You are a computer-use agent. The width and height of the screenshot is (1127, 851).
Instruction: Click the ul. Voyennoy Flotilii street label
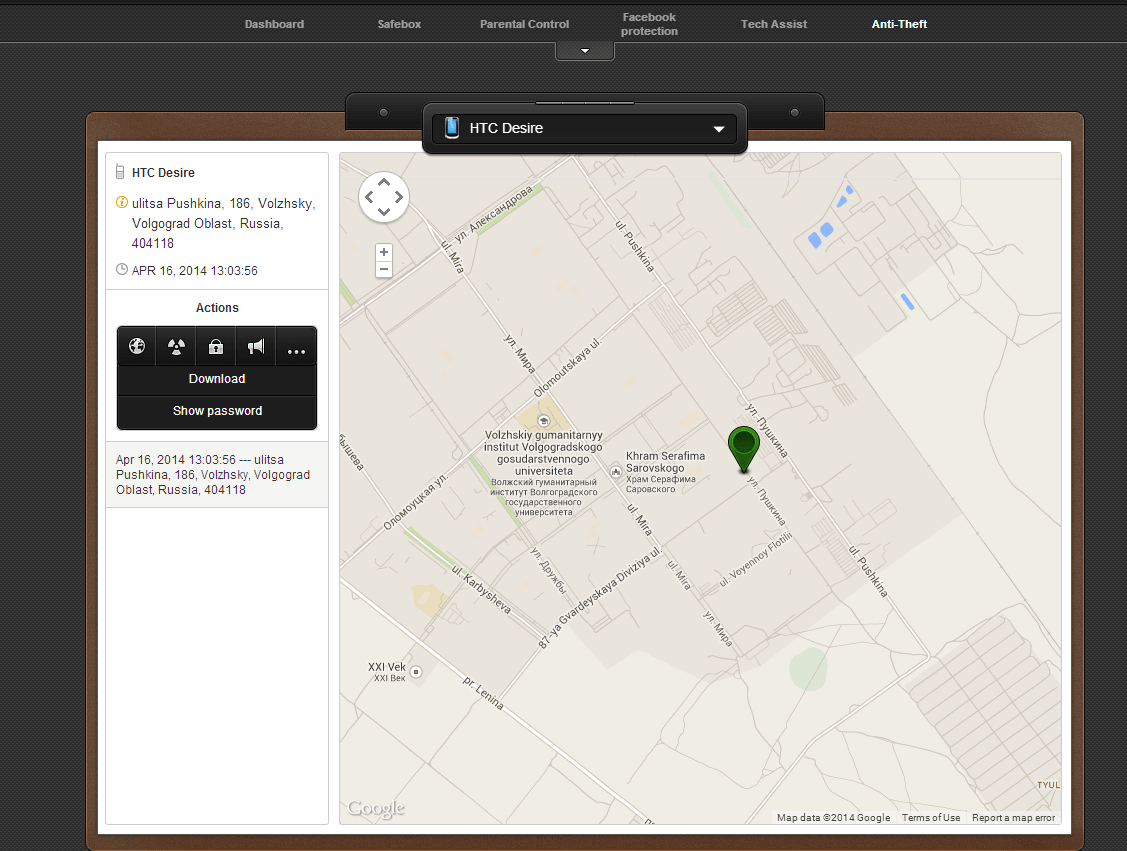click(x=755, y=559)
